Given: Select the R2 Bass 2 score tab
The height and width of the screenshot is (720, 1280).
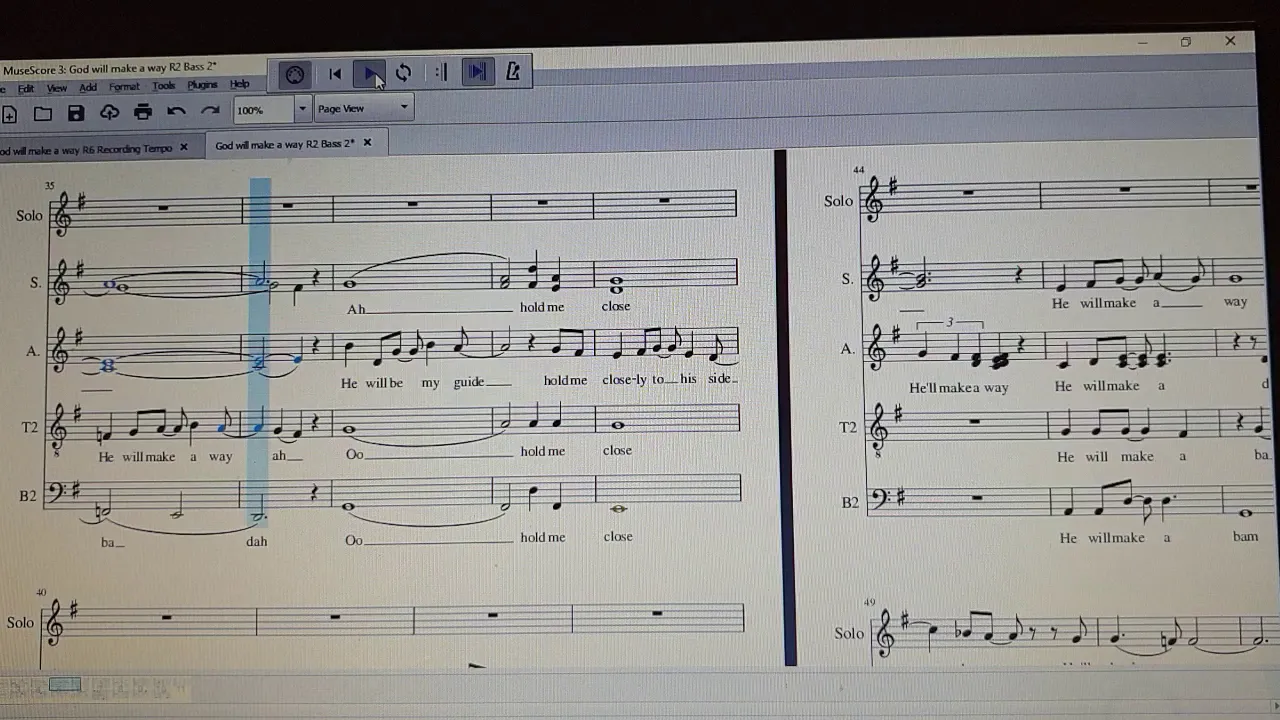Looking at the screenshot, I should coord(285,144).
